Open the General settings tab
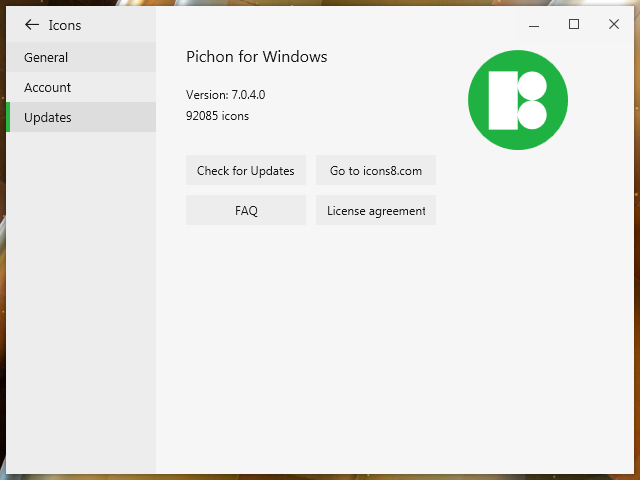Image resolution: width=640 pixels, height=480 pixels. click(80, 58)
